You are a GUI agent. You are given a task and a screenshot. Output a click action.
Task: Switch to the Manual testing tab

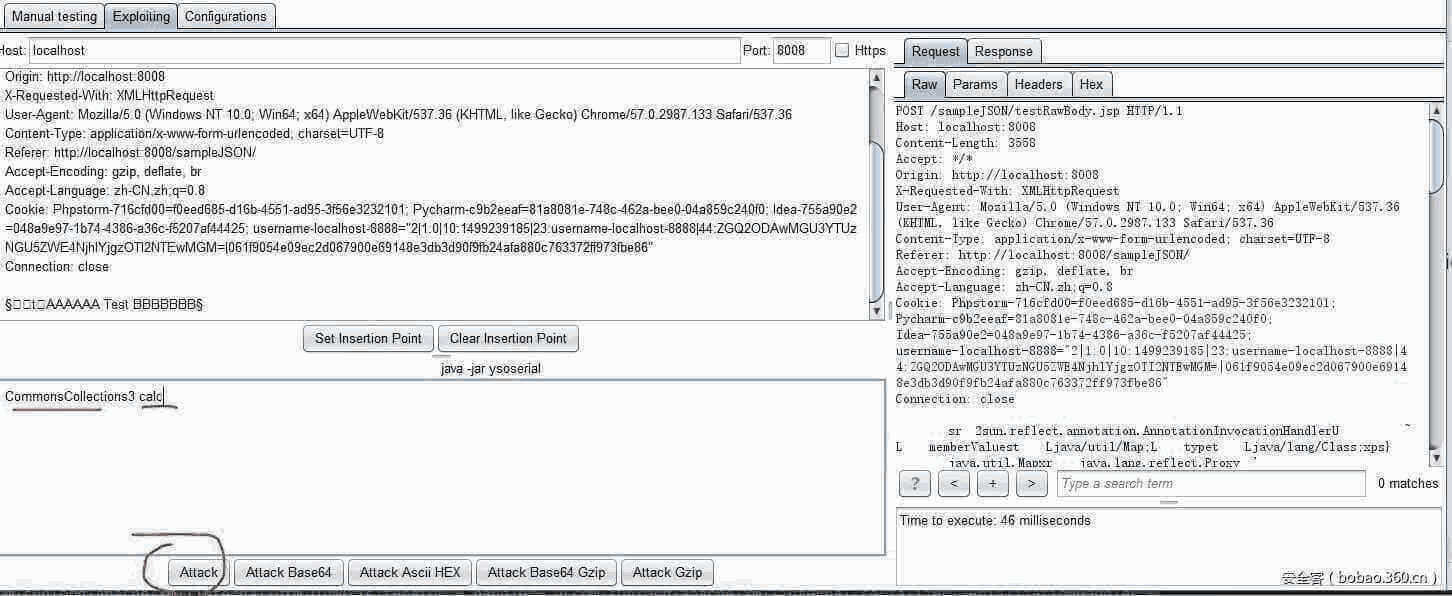point(53,16)
